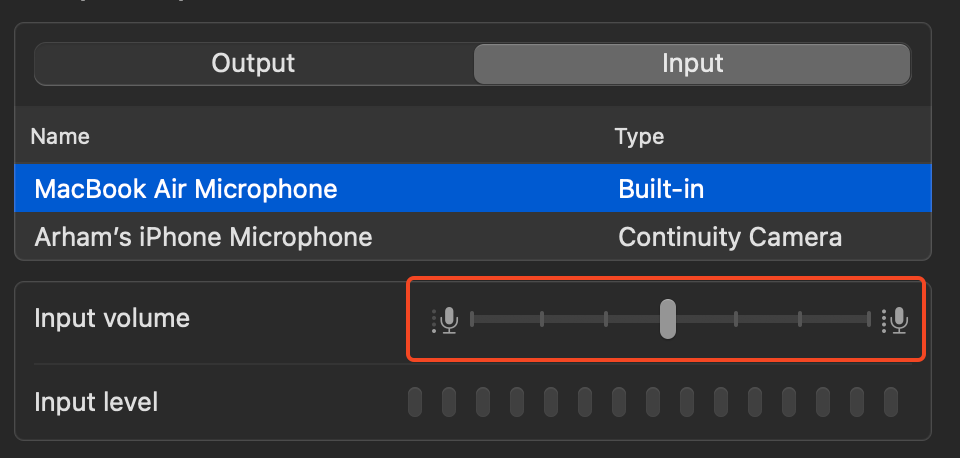Choose Arham's iPhone Microphone input
The width and height of the screenshot is (960, 458).
click(473, 237)
